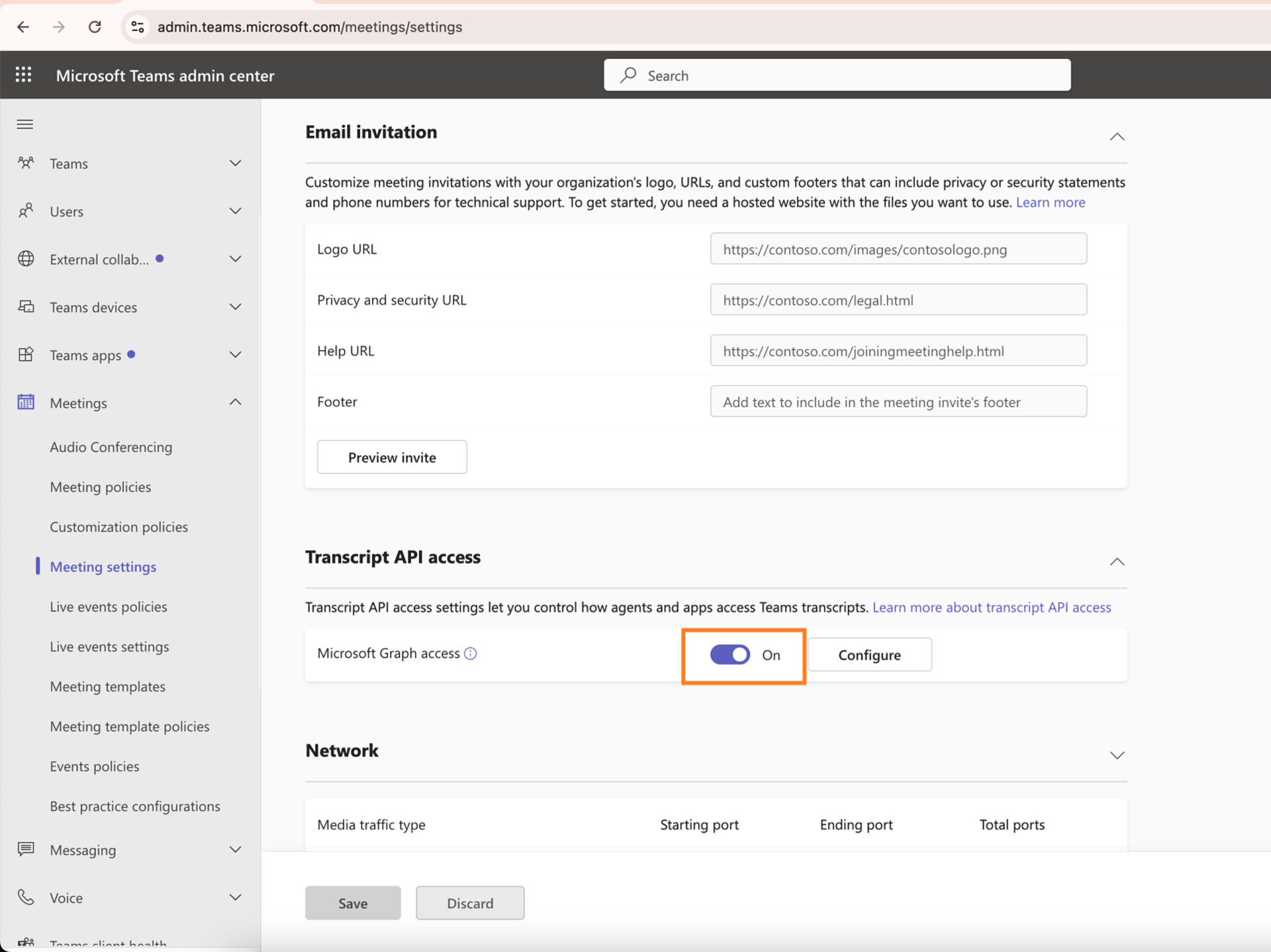
Task: Discard the changes
Action: (x=470, y=903)
